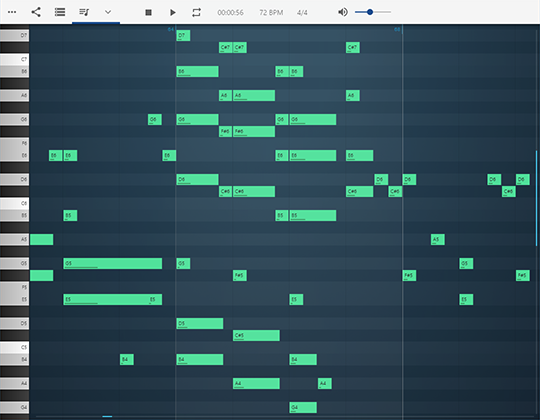This screenshot has width=540, height=420.
Task: Click the 72 BPM tempo display
Action: coord(271,12)
